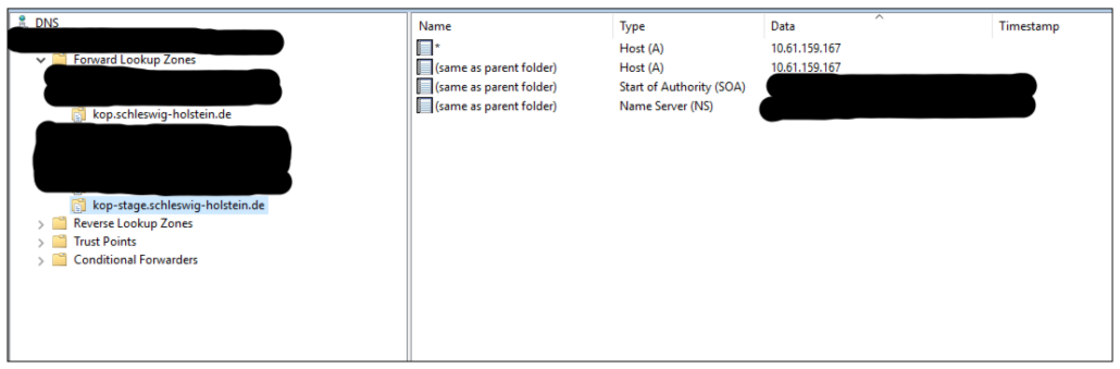Click the Start of Authority record icon
The image size is (1120, 369).
[x=425, y=87]
